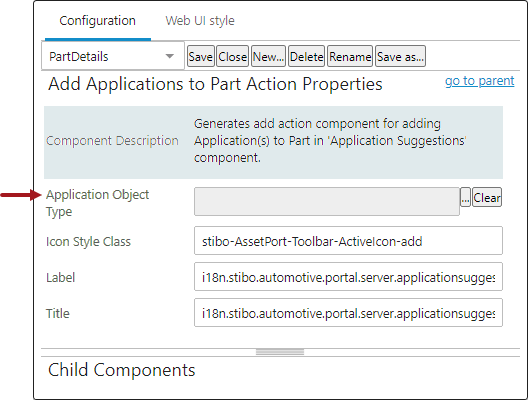528x400 pixels.
Task: Click the Rename button
Action: 350,56
